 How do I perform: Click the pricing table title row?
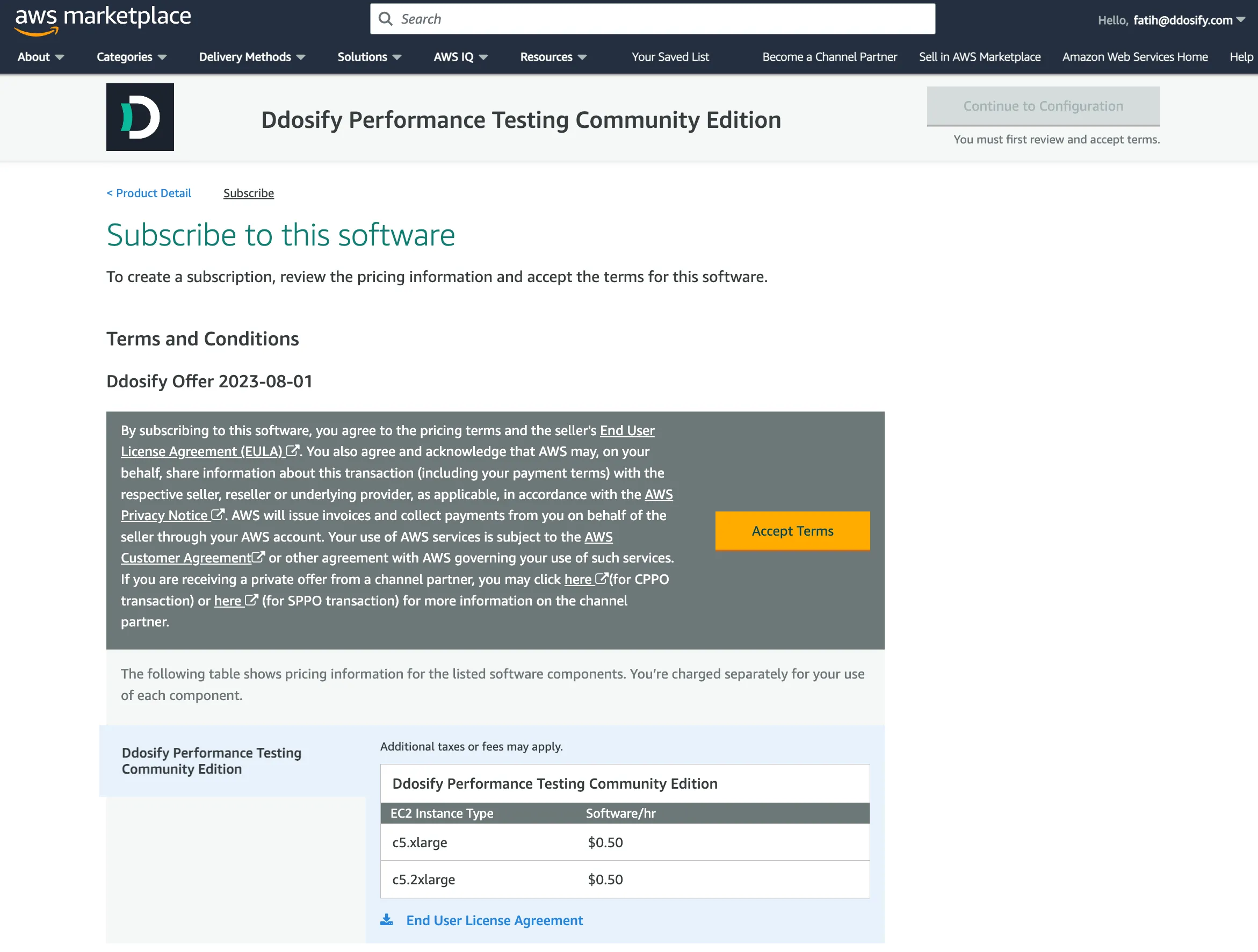(x=625, y=784)
